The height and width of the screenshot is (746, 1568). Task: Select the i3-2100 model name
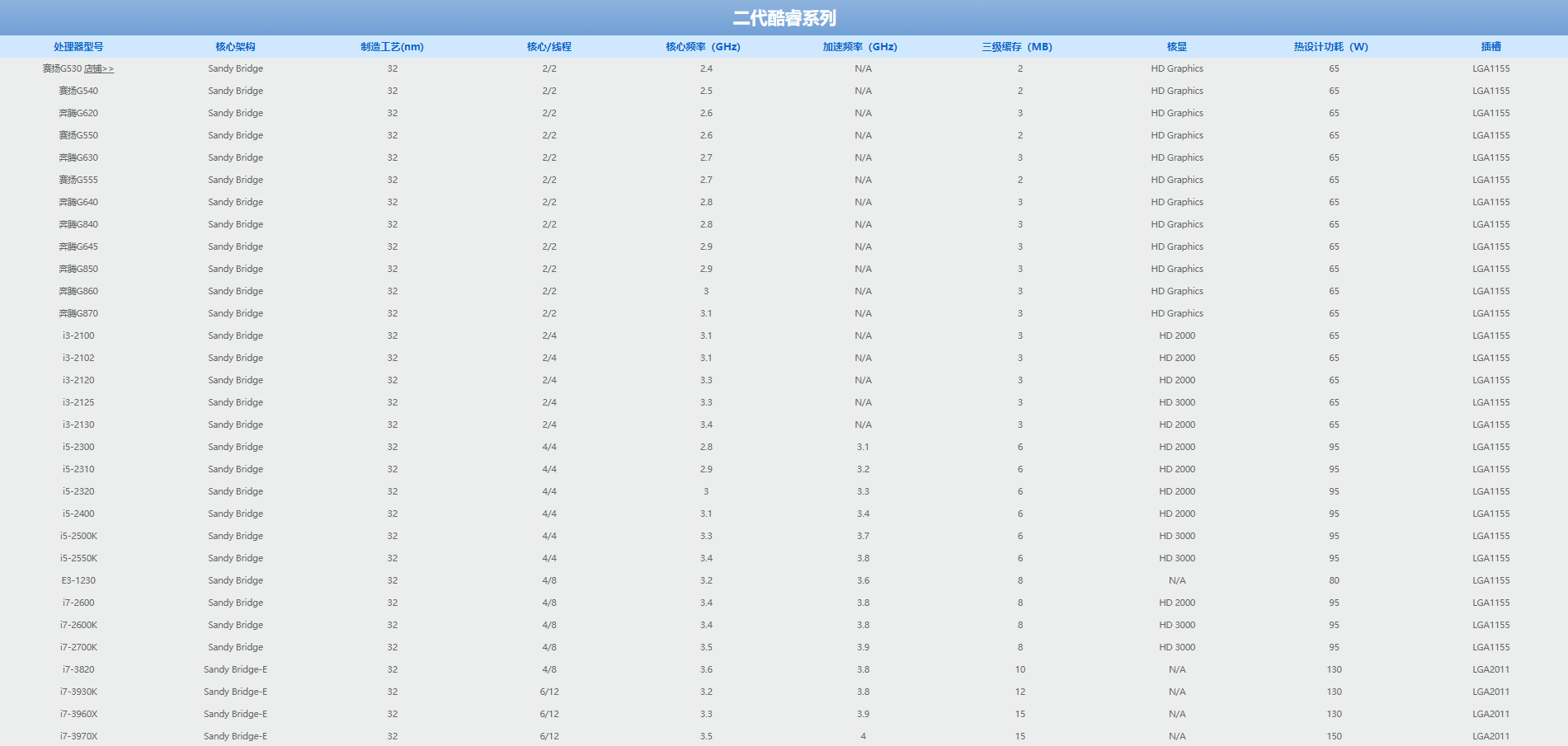point(78,335)
